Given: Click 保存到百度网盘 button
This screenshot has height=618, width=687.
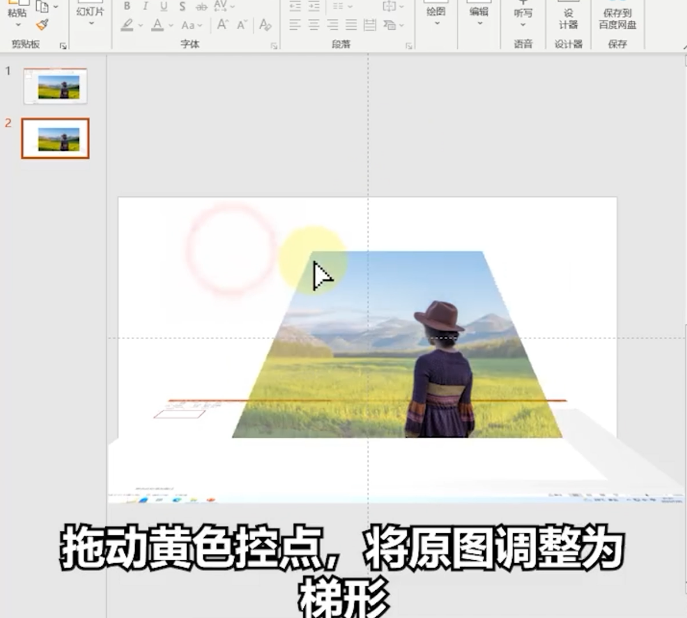Looking at the screenshot, I should point(617,15).
